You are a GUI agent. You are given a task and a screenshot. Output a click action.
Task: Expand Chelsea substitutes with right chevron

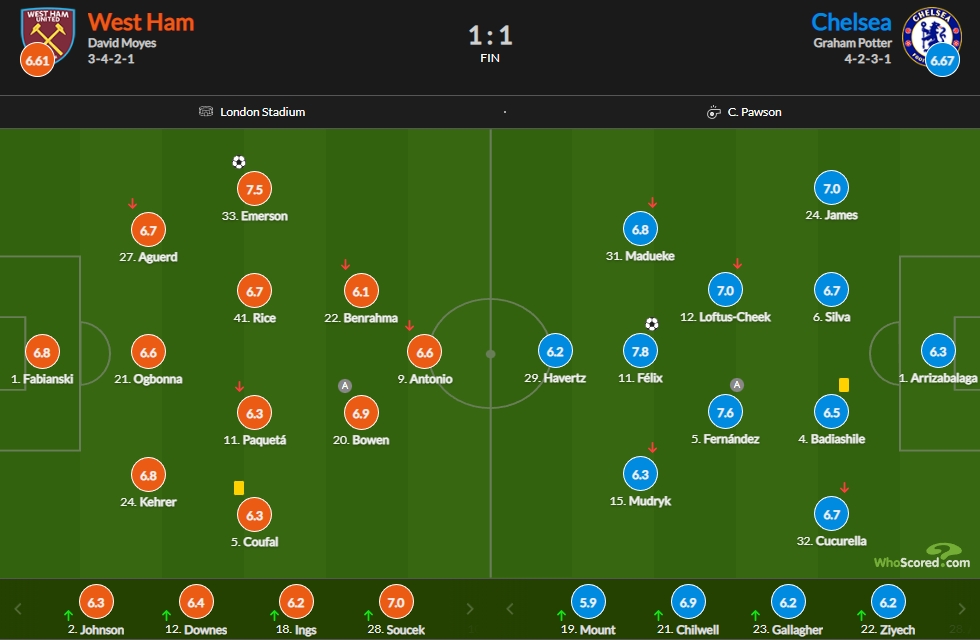click(962, 609)
